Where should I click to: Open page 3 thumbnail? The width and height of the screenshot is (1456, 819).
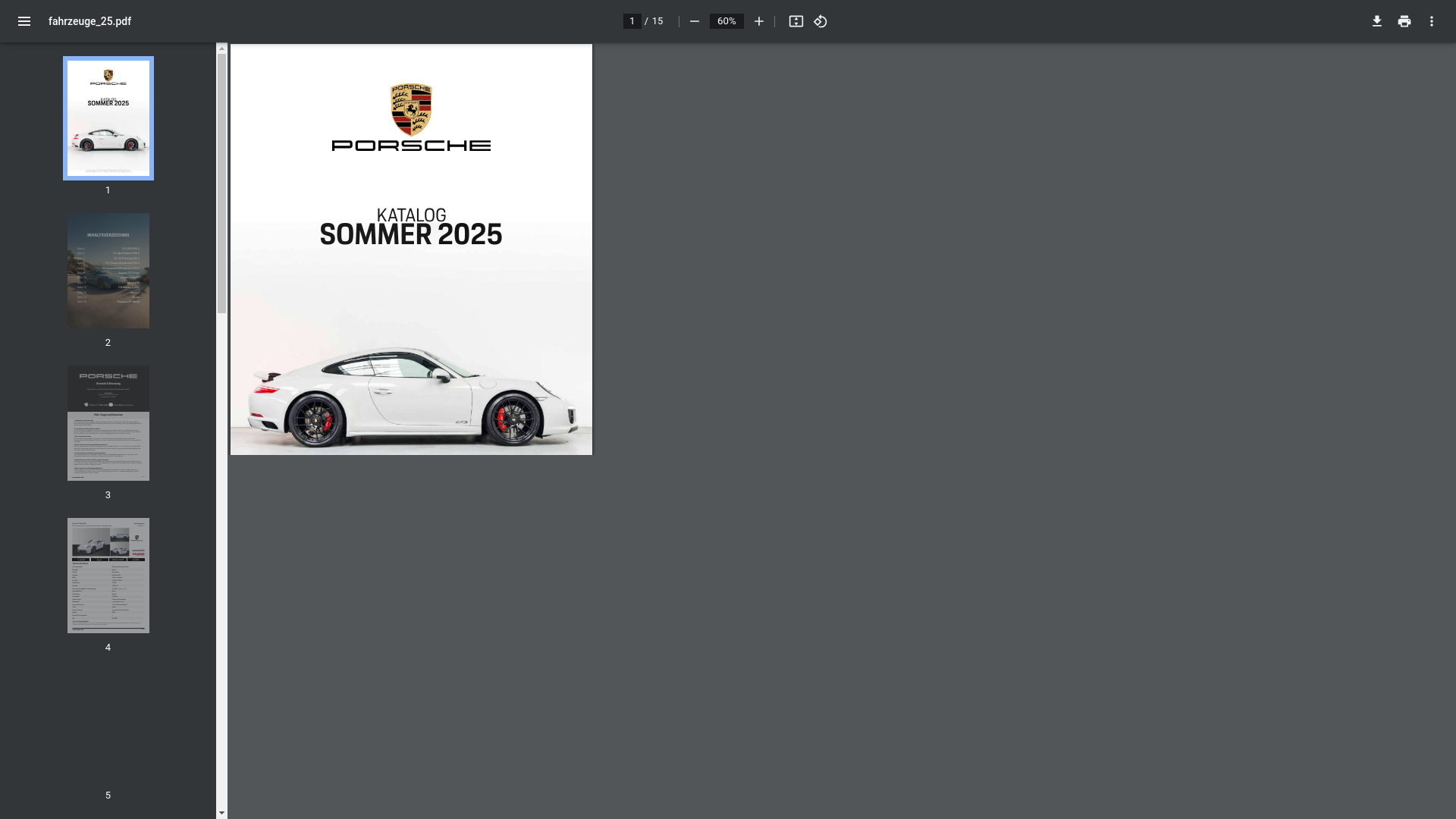[x=108, y=423]
